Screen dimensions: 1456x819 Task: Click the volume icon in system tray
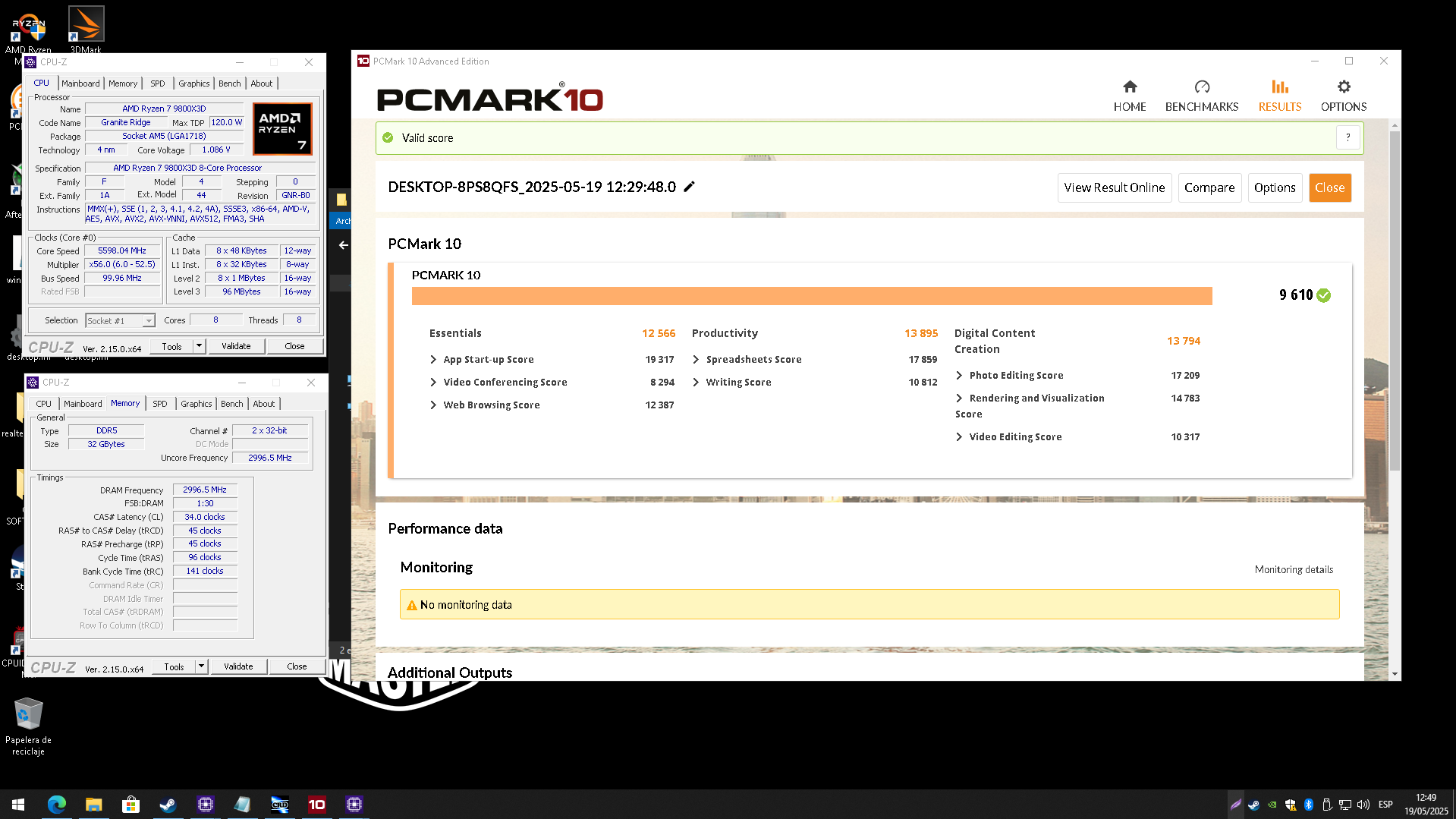[1363, 804]
